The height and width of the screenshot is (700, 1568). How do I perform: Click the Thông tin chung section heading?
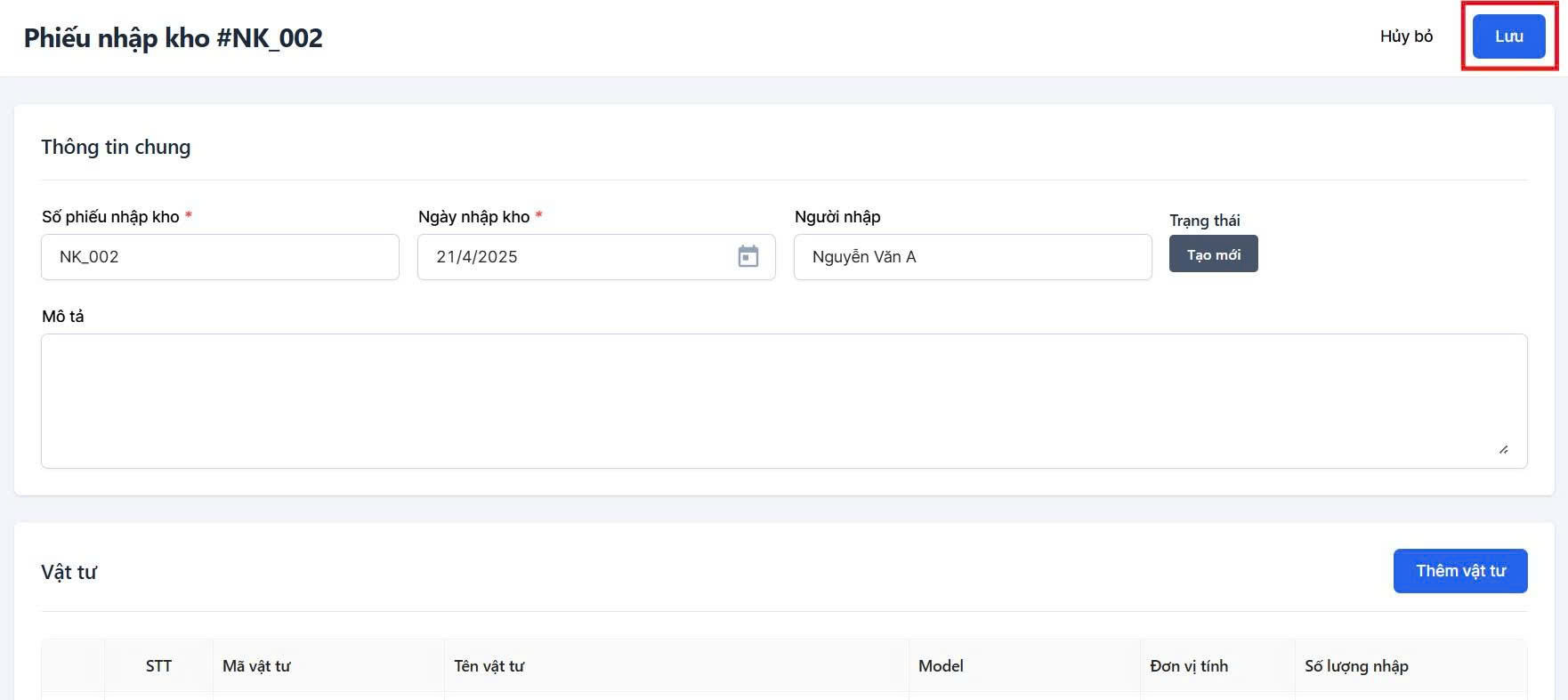(x=116, y=147)
